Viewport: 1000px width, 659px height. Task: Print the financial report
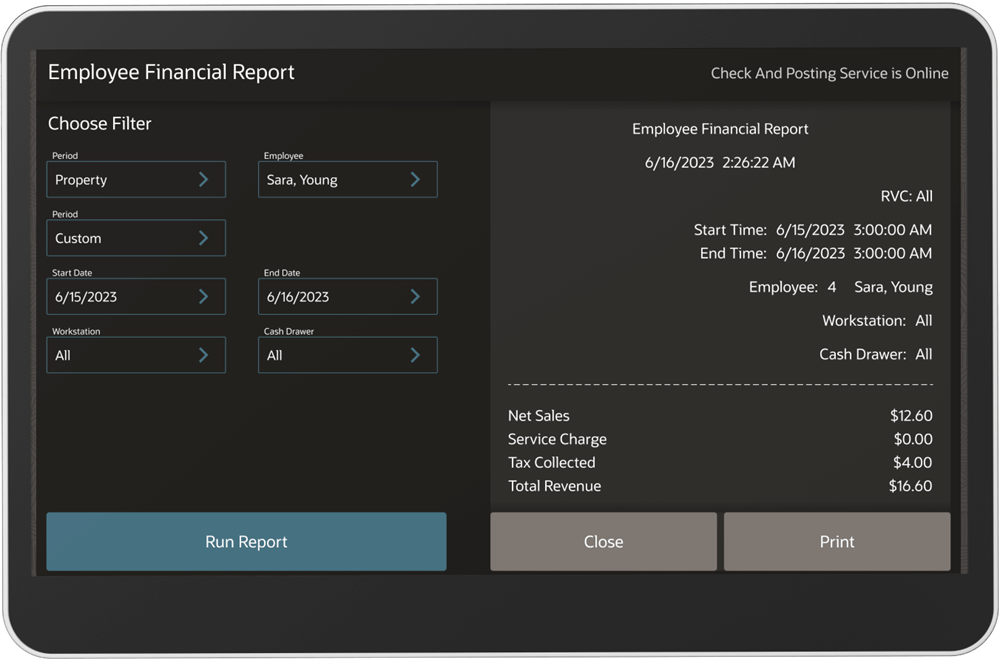[837, 542]
